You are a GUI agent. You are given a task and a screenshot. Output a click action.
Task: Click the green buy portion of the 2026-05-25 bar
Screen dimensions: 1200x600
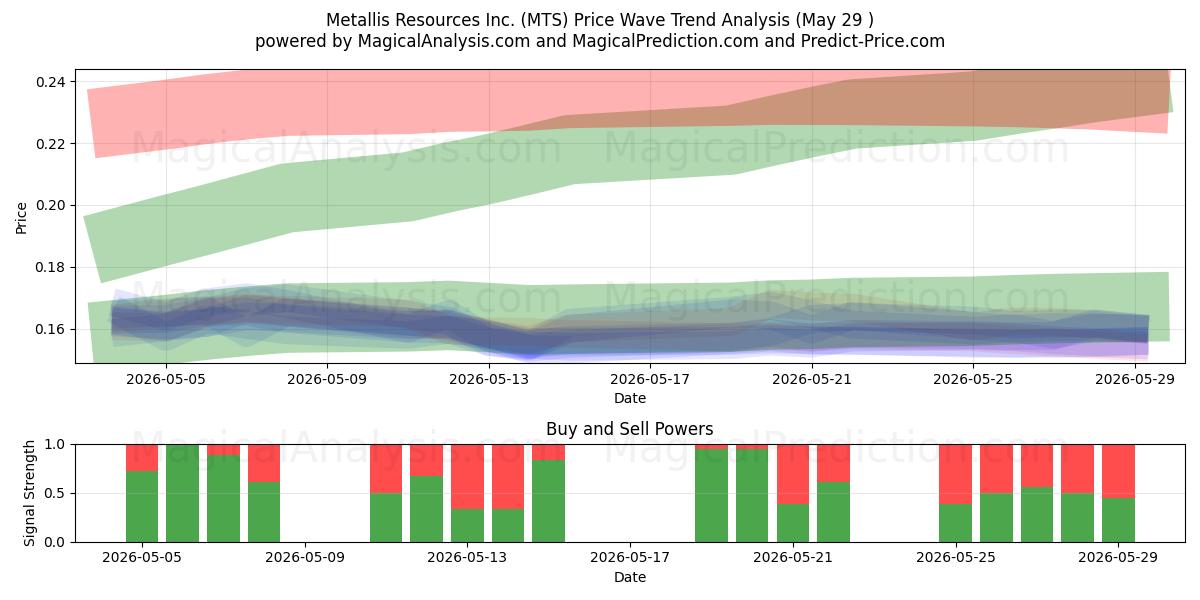pyautogui.click(x=956, y=523)
